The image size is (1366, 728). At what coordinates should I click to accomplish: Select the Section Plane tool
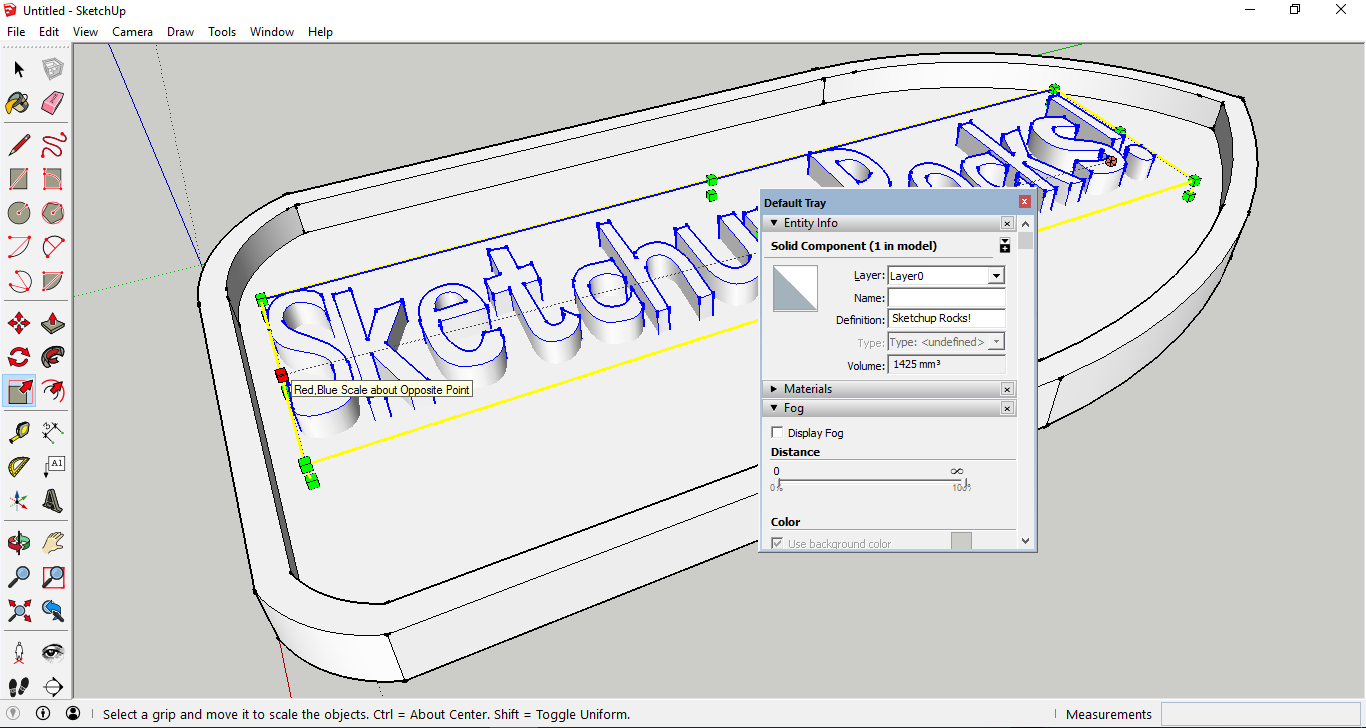53,687
